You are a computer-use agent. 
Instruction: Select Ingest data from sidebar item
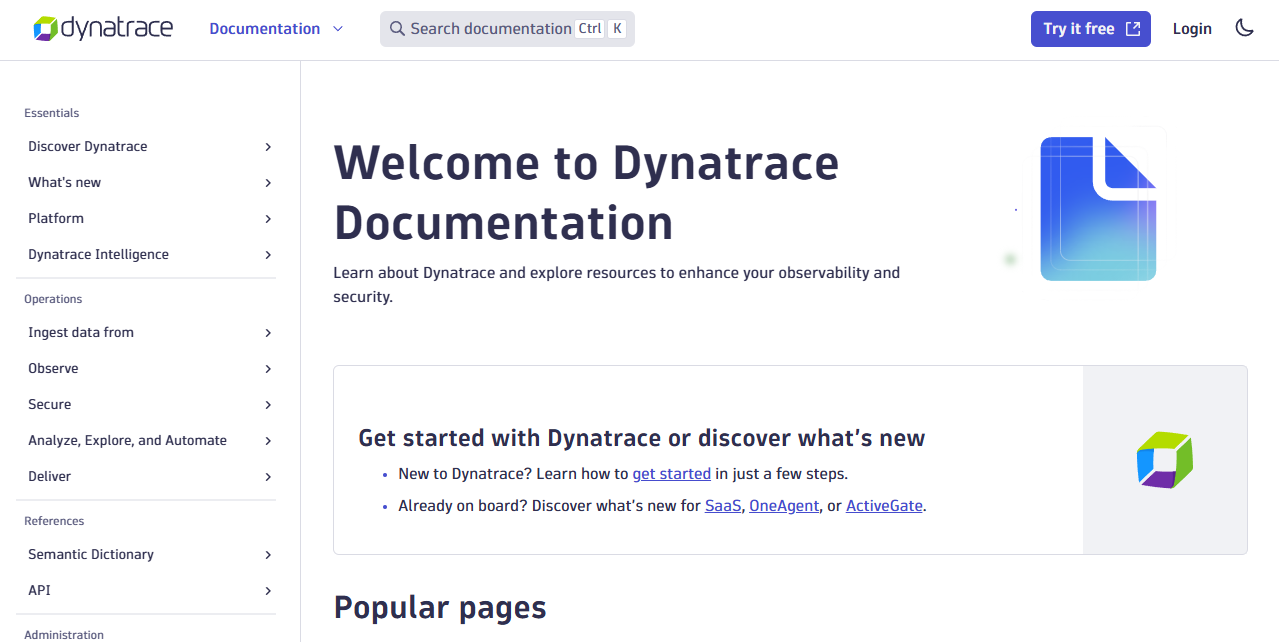[81, 333]
